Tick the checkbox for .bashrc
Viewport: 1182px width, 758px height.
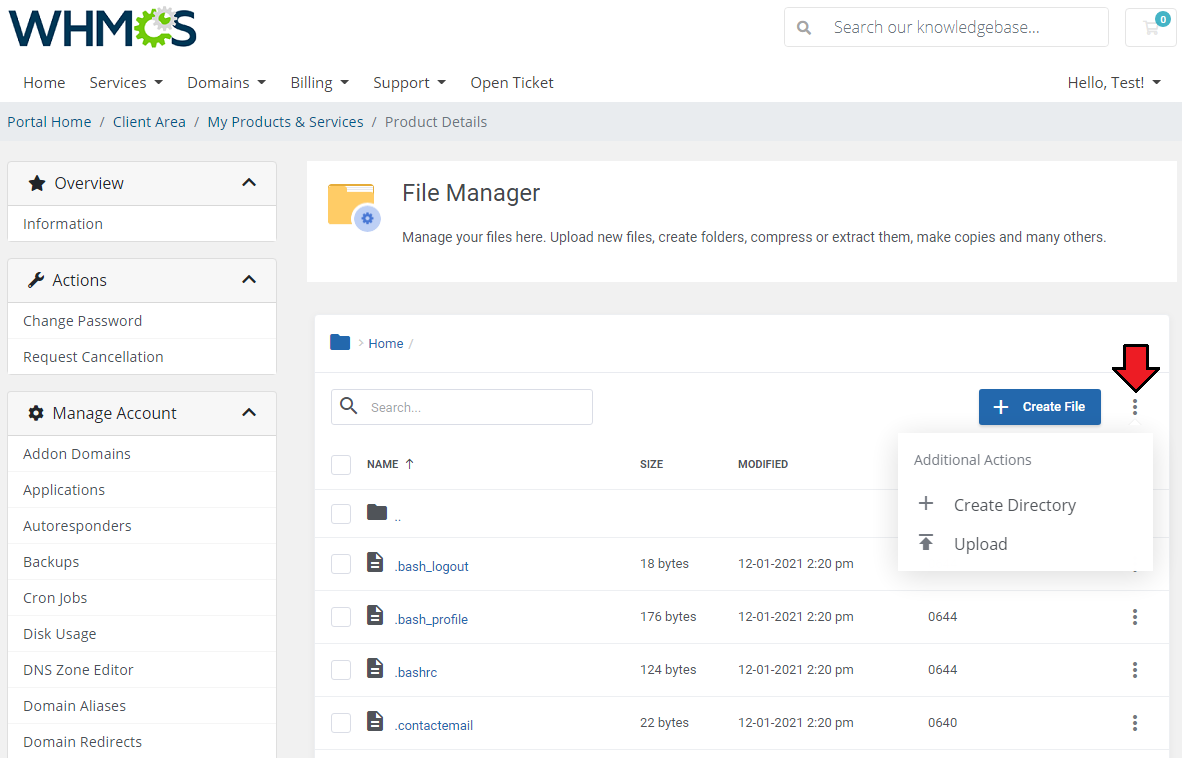[341, 670]
